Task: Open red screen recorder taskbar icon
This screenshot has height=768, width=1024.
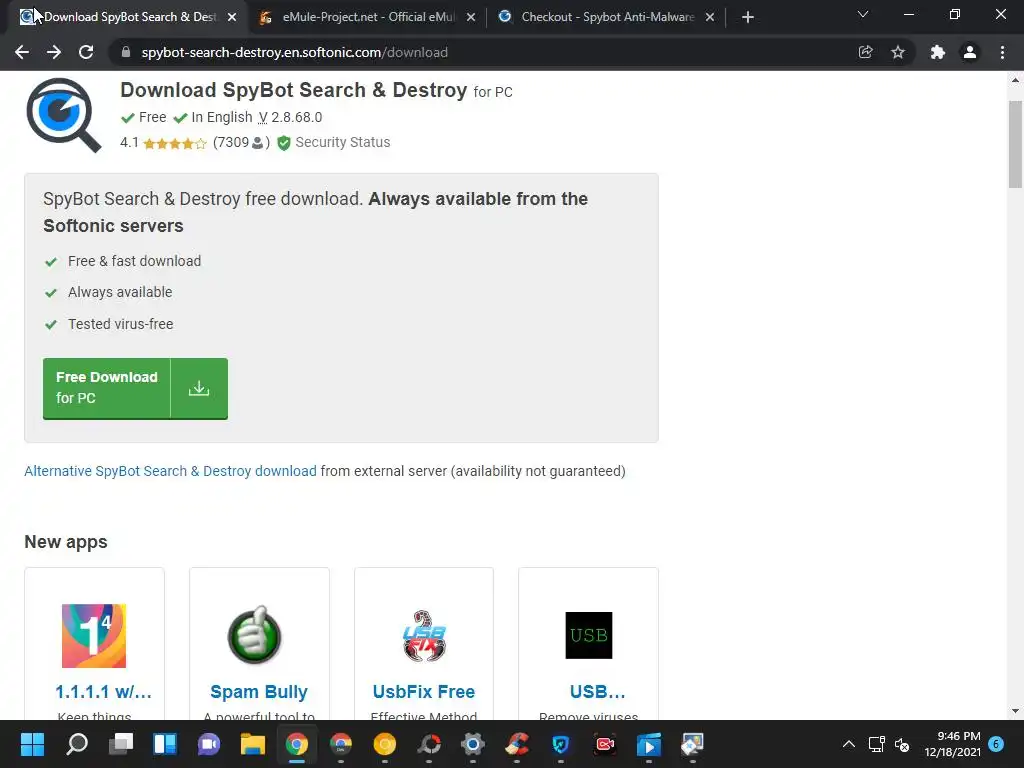Action: [x=605, y=744]
